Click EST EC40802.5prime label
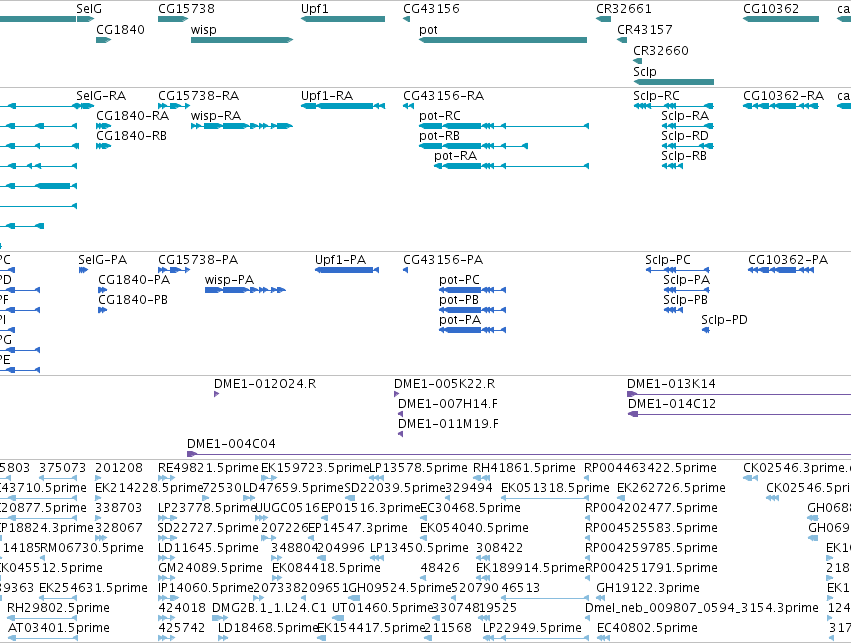The width and height of the screenshot is (851, 643). tap(647, 628)
